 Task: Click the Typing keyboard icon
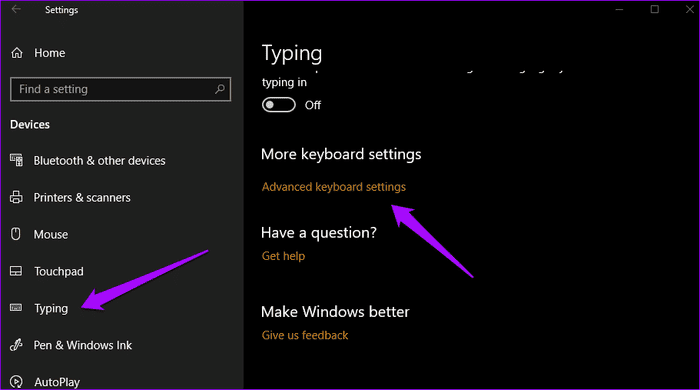click(x=16, y=308)
